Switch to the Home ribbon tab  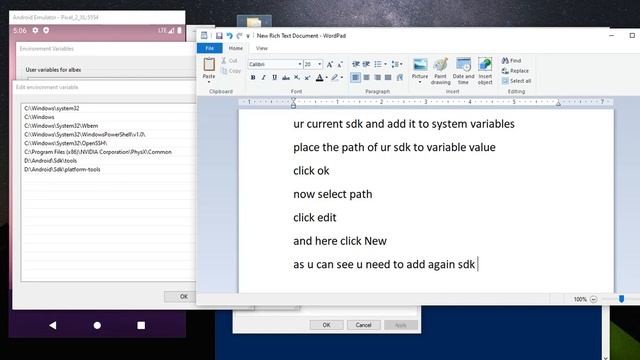(x=236, y=48)
